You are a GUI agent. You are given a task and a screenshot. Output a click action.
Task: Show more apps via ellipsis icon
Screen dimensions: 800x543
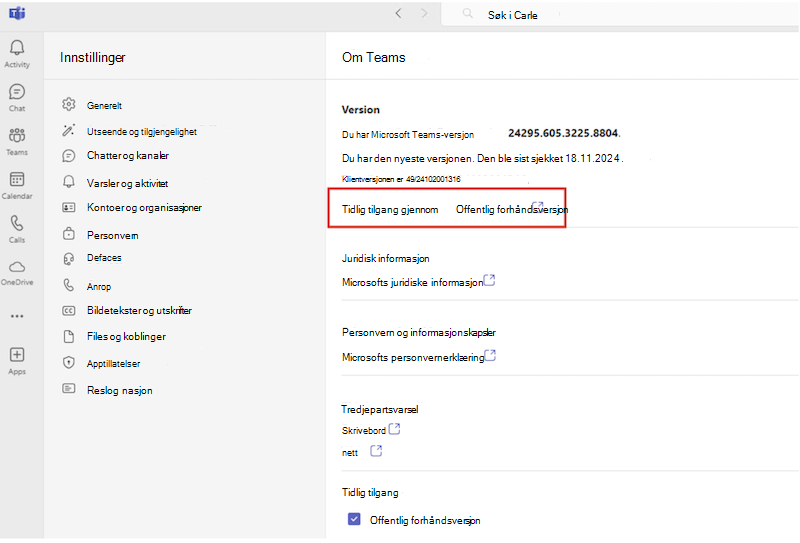(17, 316)
